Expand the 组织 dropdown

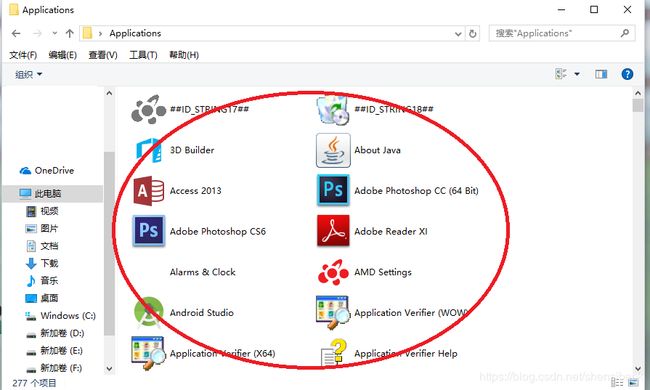pos(29,75)
